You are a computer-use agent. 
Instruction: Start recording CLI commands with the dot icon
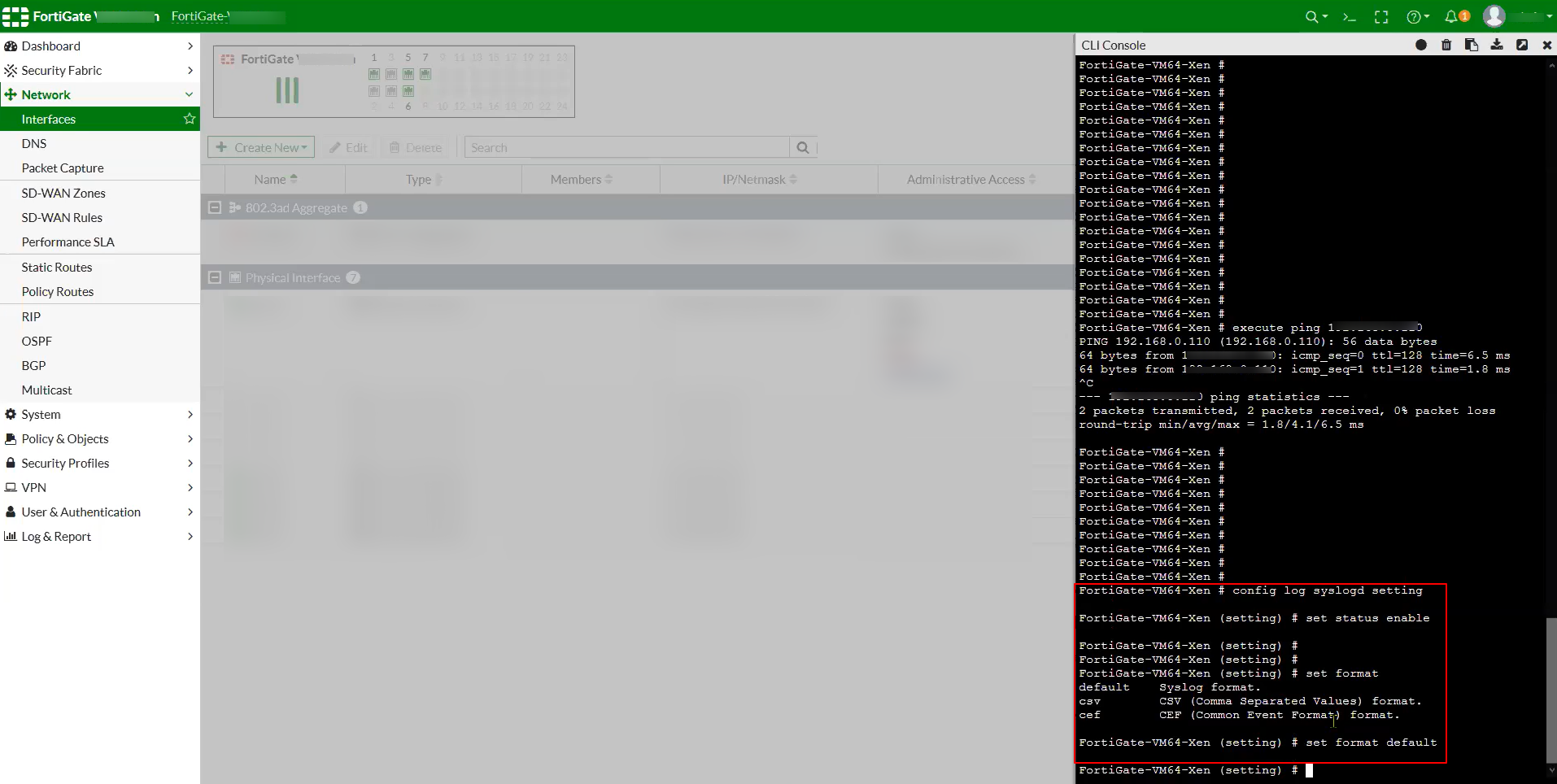click(1421, 45)
